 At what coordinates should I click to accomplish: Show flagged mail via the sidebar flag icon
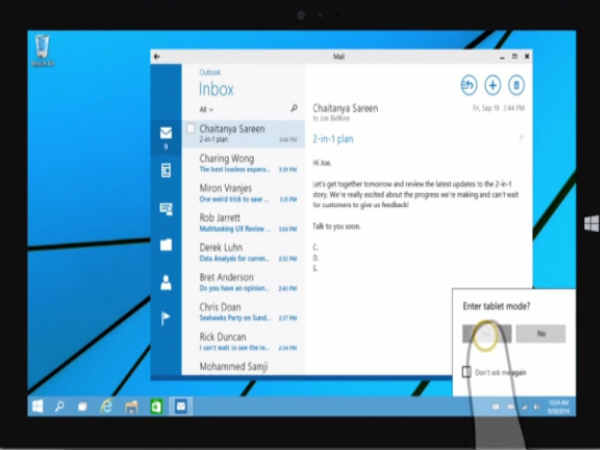click(166, 319)
